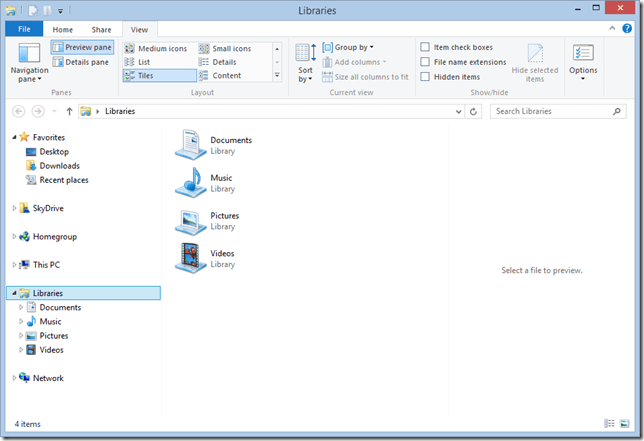This screenshot has width=644, height=441.
Task: Collapse the ribbon with the caret arrow
Action: [612, 28]
